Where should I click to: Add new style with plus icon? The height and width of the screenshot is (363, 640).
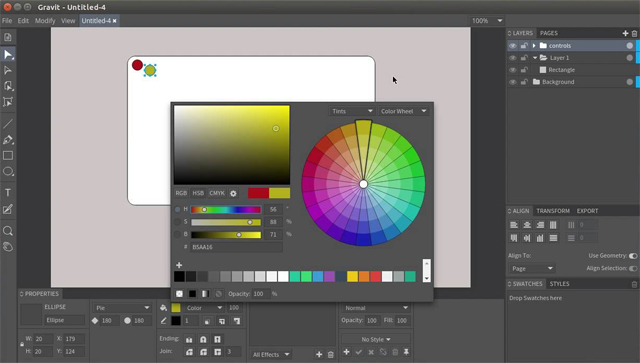pyautogui.click(x=346, y=352)
